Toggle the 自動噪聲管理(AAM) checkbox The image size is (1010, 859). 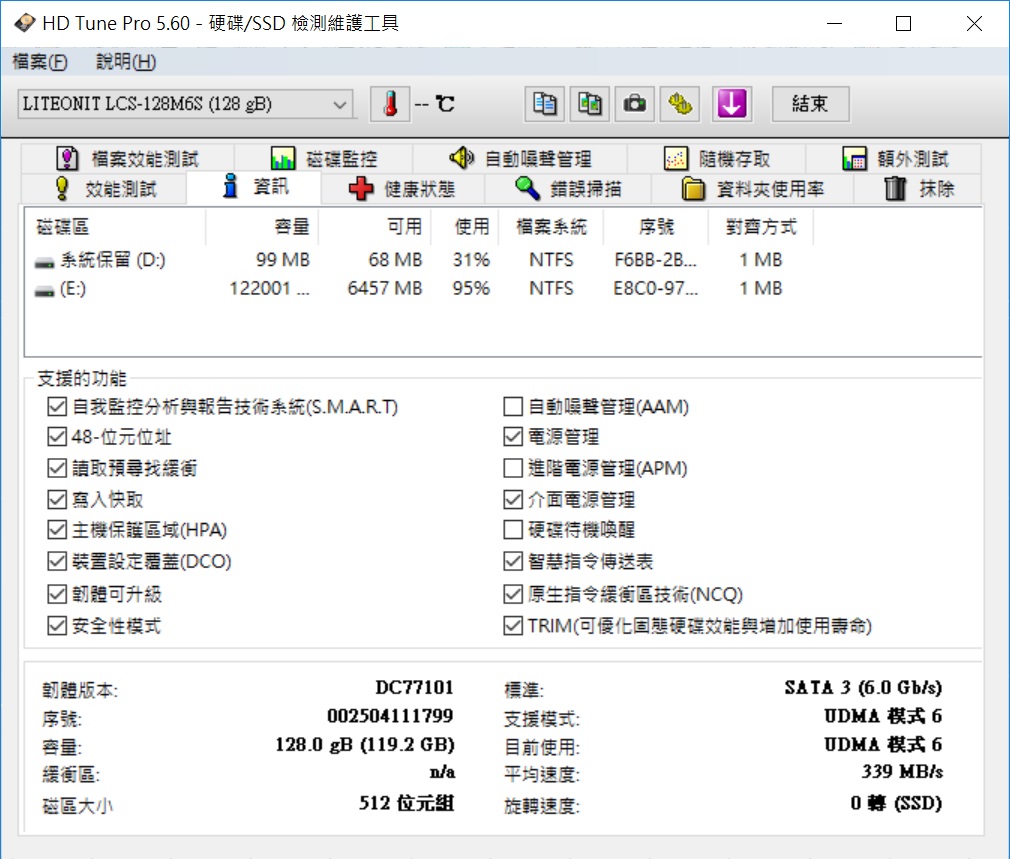click(513, 407)
